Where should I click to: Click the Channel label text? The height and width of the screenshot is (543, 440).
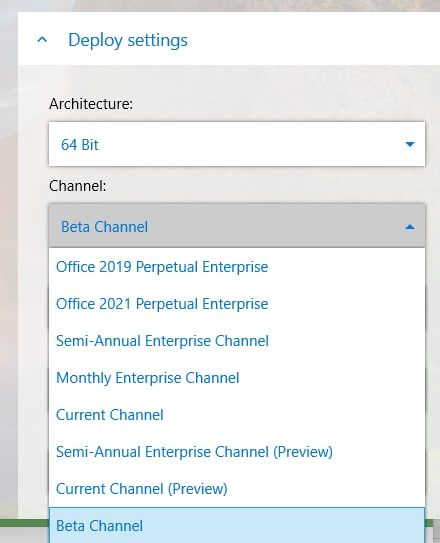coord(78,186)
